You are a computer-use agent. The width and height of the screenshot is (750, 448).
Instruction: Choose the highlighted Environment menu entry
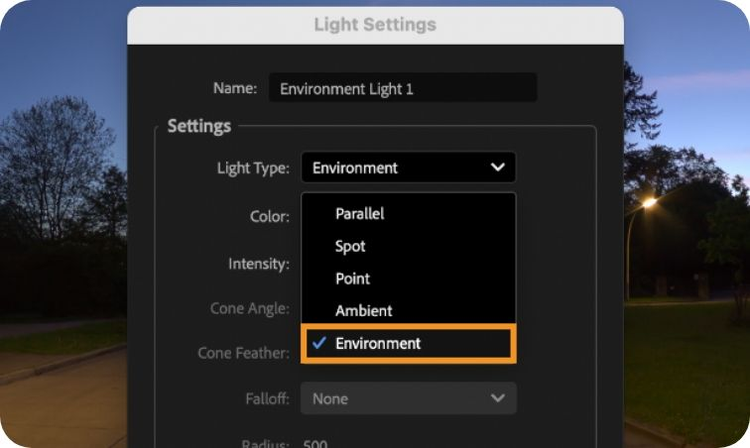coord(379,343)
